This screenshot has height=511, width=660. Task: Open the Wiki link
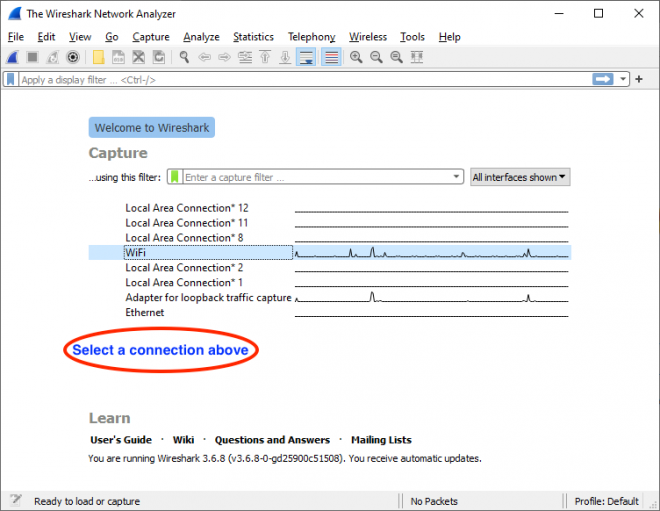[184, 440]
